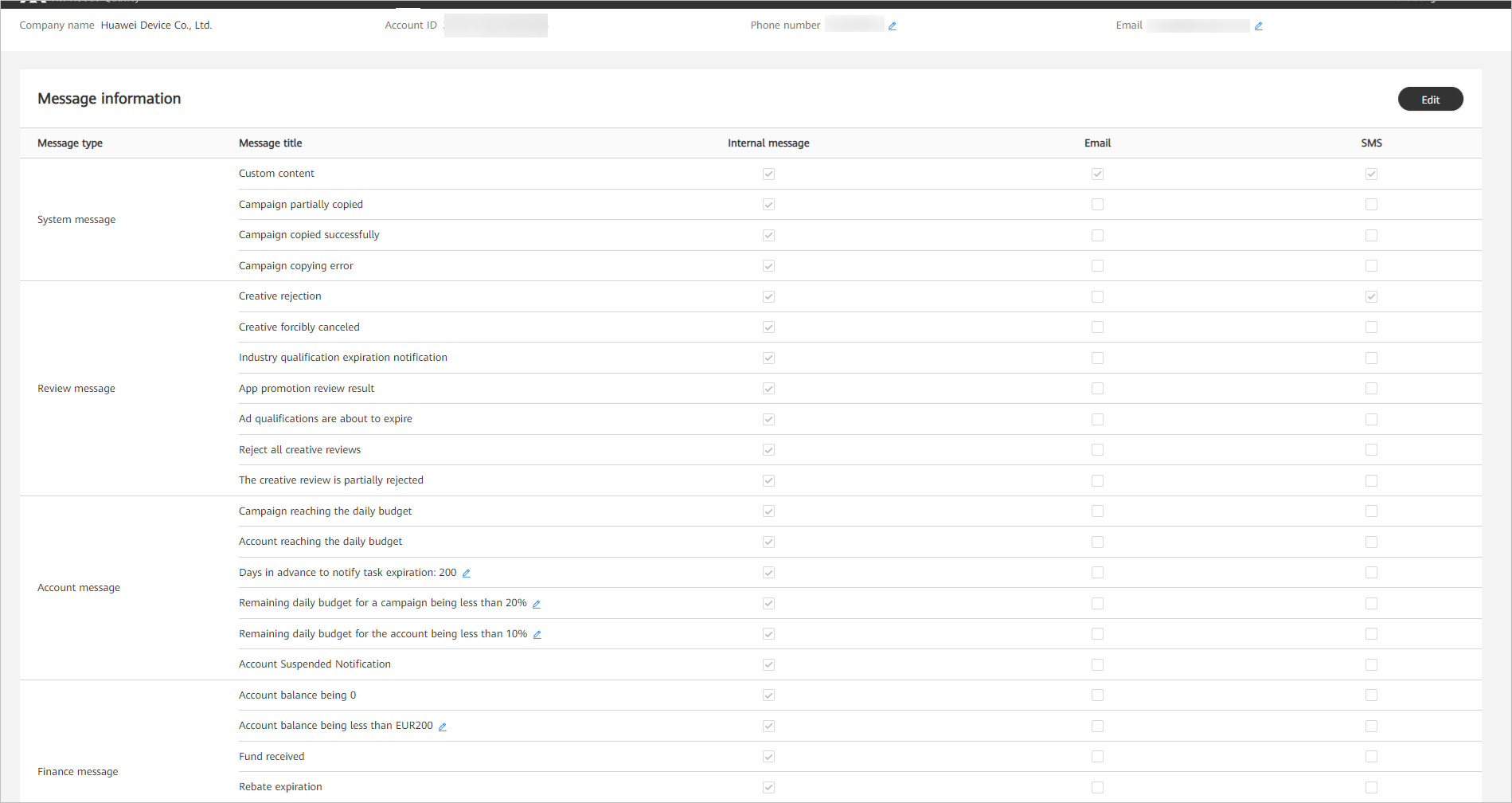Viewport: 1512px width, 803px height.
Task: Edit days in advance to notify task expiration
Action: tap(467, 572)
